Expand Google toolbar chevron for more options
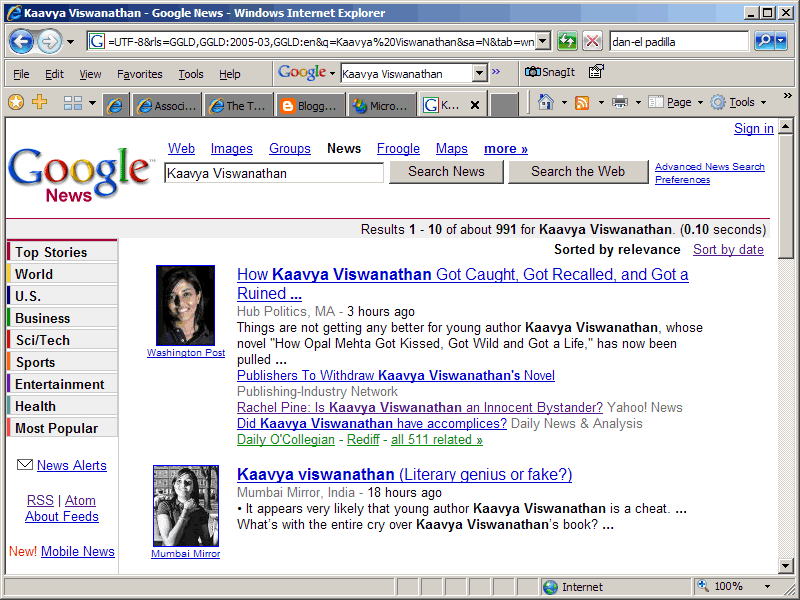The image size is (800, 600). [495, 72]
